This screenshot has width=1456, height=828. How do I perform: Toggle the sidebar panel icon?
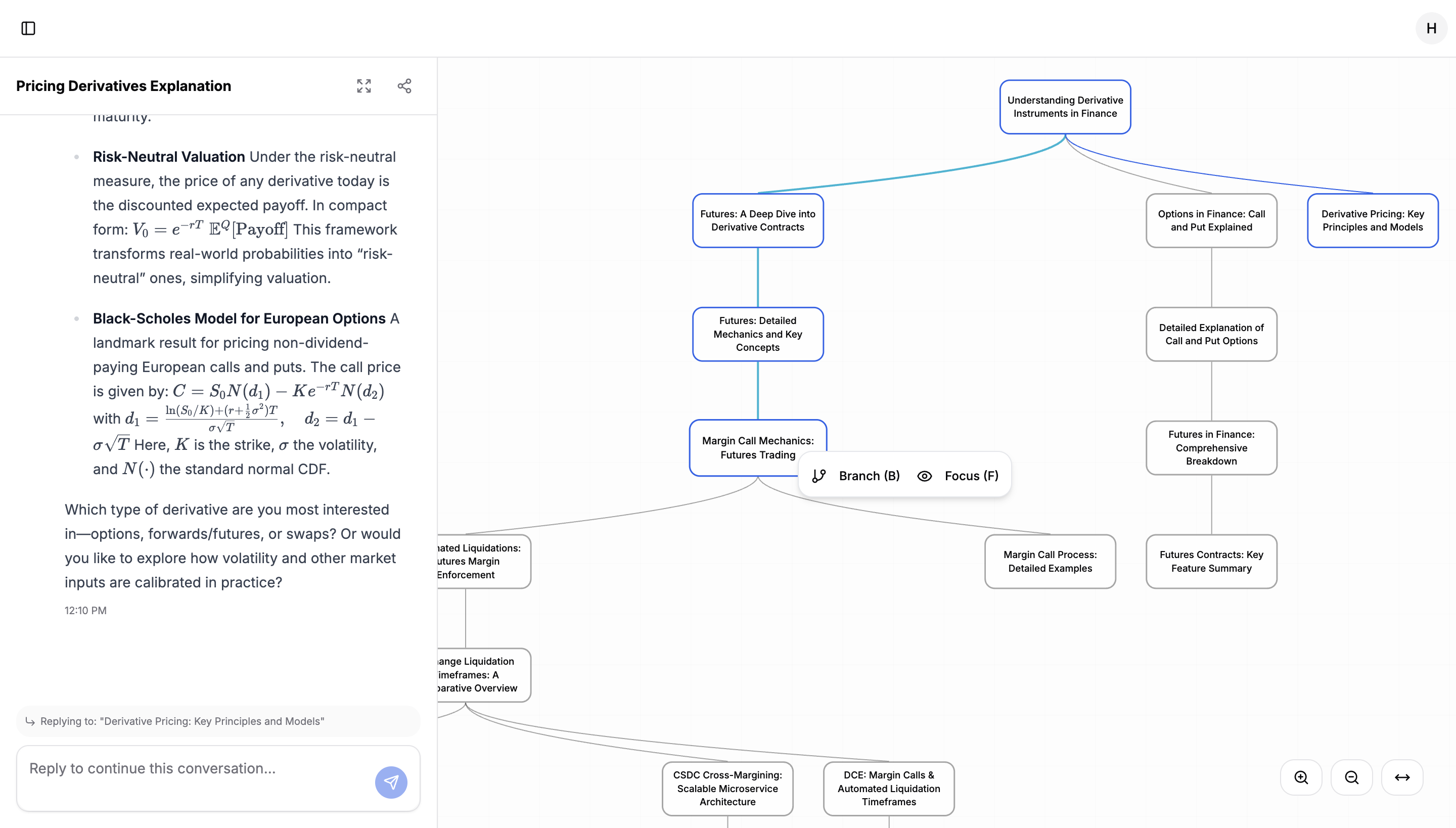(28, 28)
